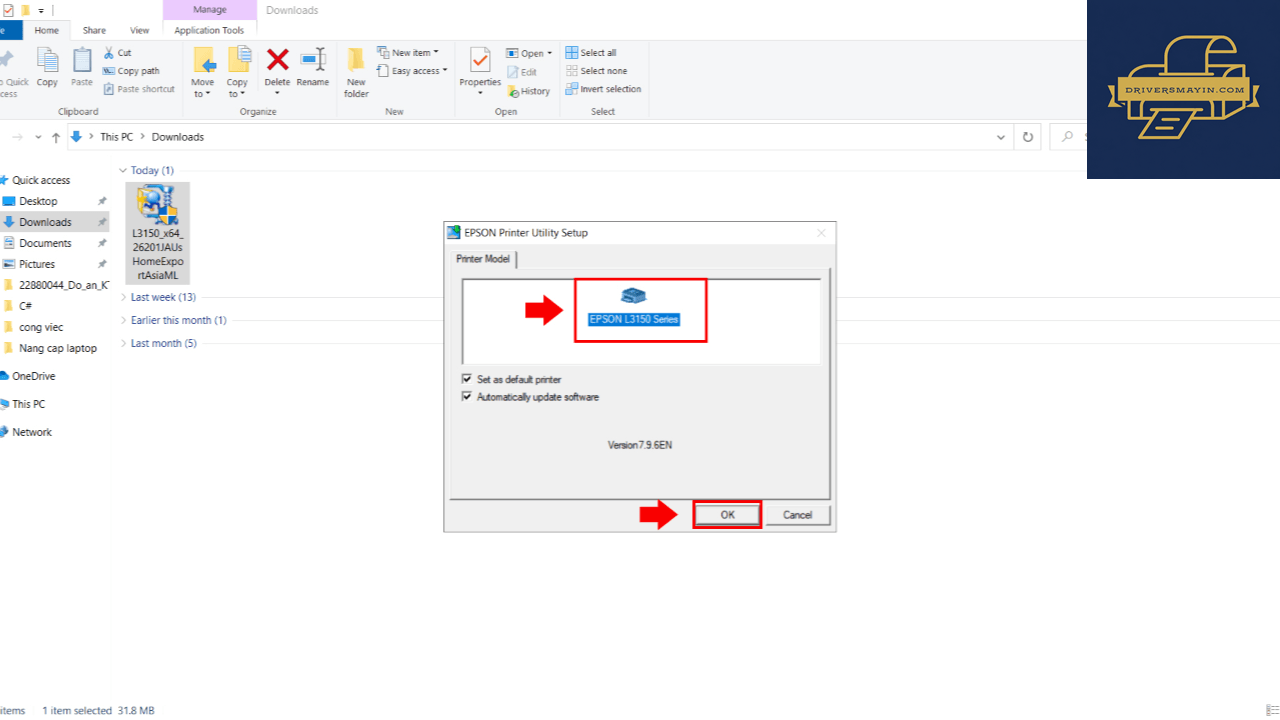Screen dimensions: 1280x720
Task: Switch to the Share ribbon tab
Action: coord(94,31)
